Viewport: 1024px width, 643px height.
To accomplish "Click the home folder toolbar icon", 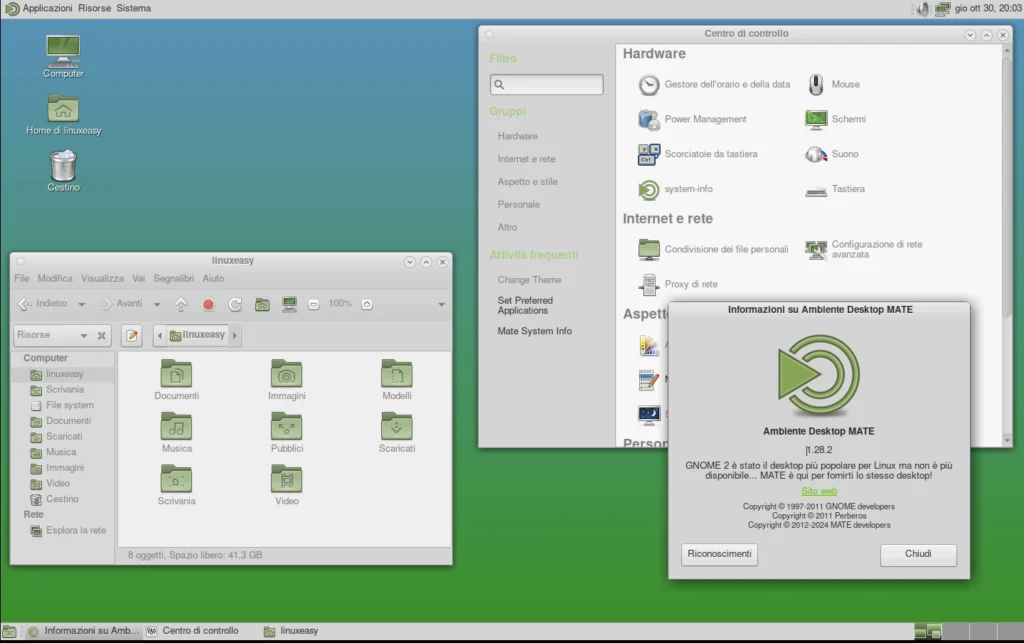I will point(262,303).
